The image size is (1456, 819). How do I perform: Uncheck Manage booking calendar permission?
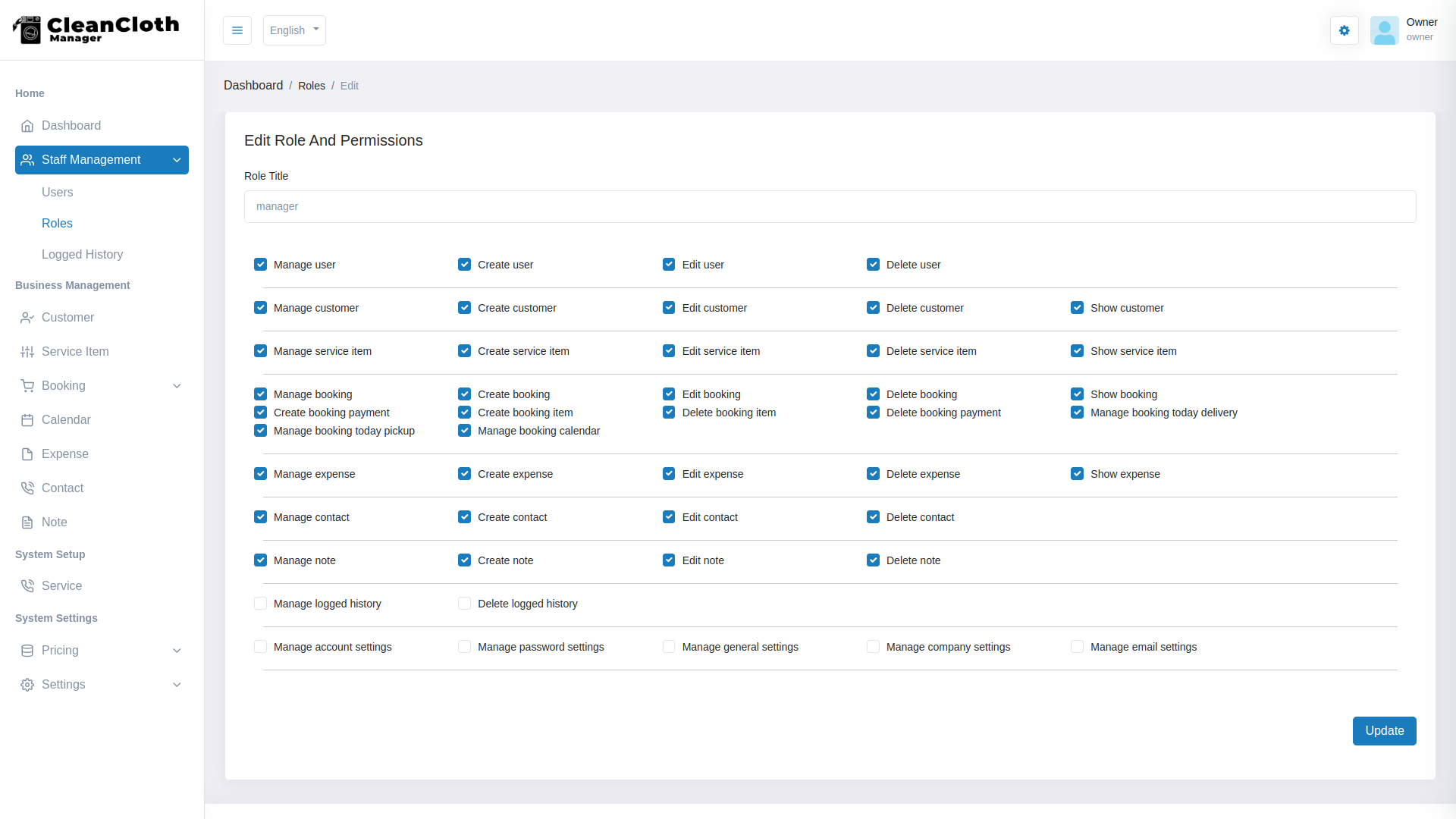coord(464,431)
